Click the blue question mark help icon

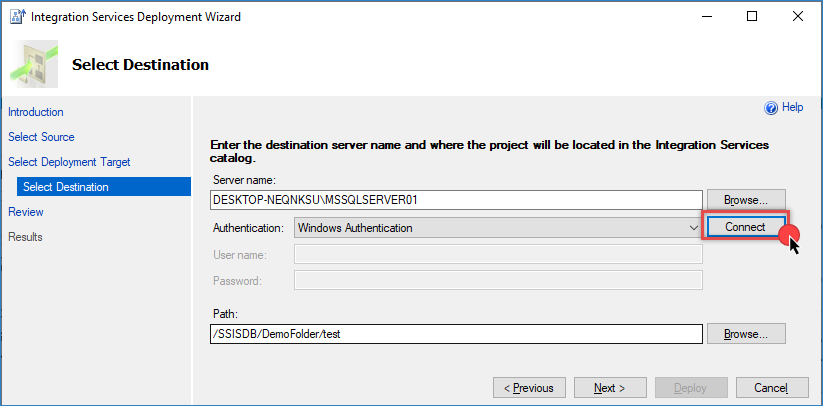(770, 108)
